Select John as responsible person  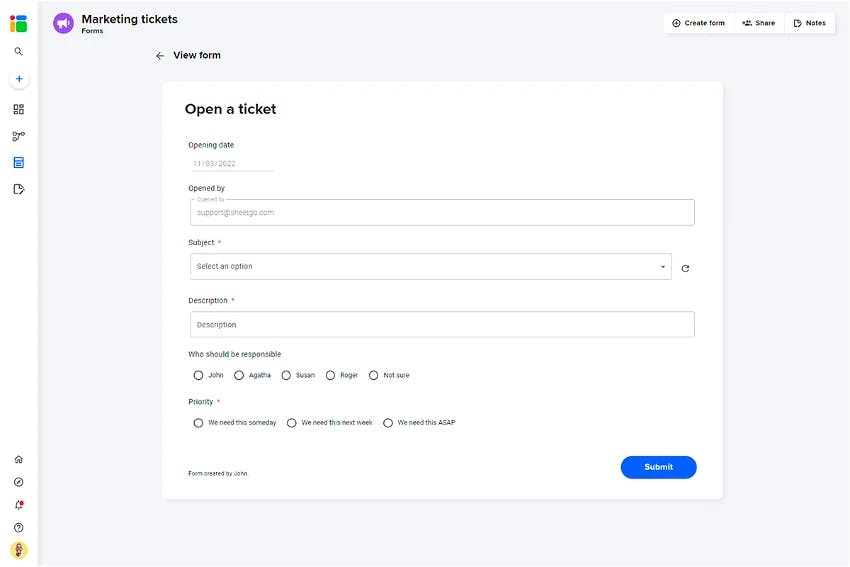coord(198,375)
